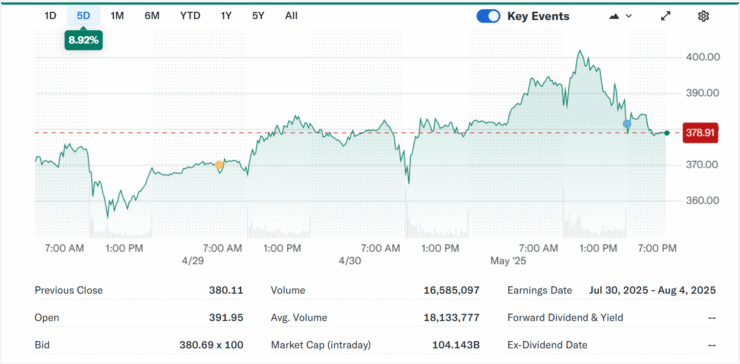
Task: Click the green end-of-line price dot
Action: tap(666, 133)
